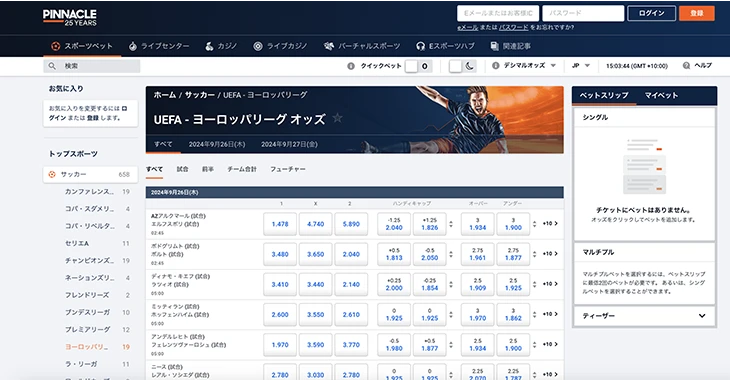Click the Pinnacle 25 Years logo
The height and width of the screenshot is (380, 730).
pos(70,18)
